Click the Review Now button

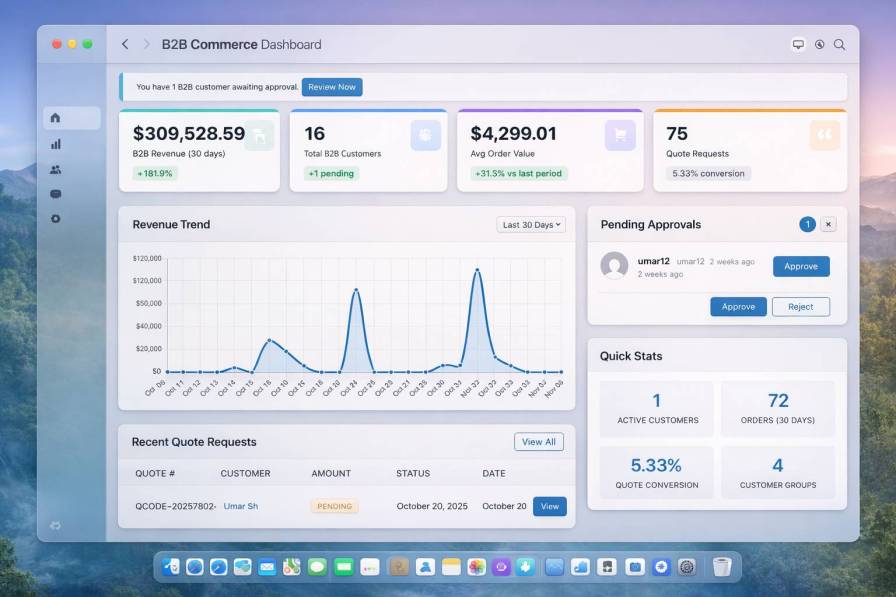pyautogui.click(x=331, y=87)
